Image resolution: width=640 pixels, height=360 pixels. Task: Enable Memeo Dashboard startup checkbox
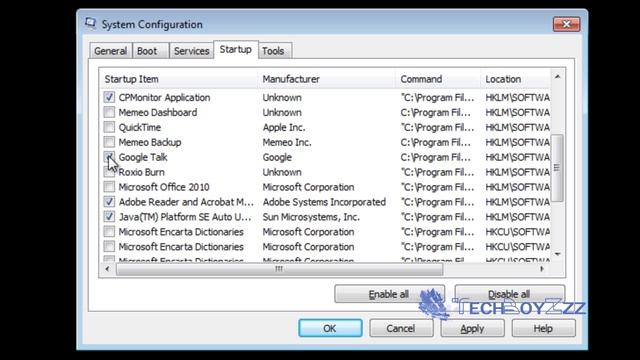click(109, 112)
